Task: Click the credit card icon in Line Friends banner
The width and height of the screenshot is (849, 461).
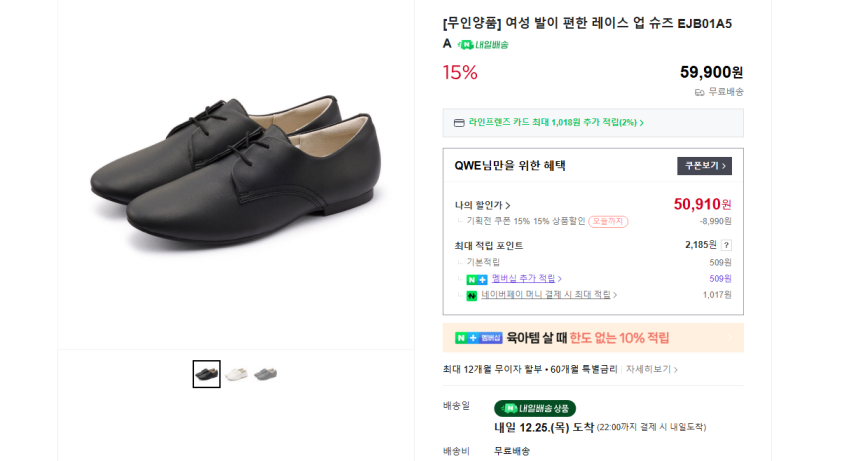Action: [459, 123]
